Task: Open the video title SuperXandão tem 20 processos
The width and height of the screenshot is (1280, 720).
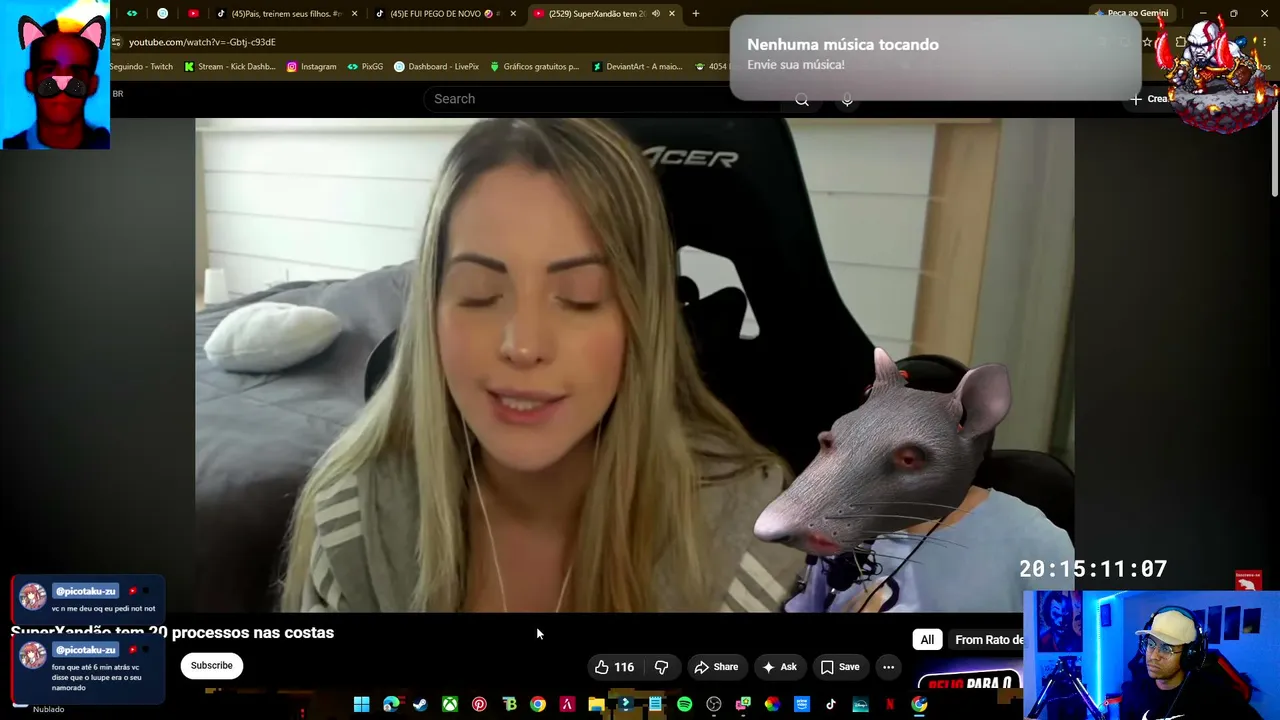Action: [172, 633]
